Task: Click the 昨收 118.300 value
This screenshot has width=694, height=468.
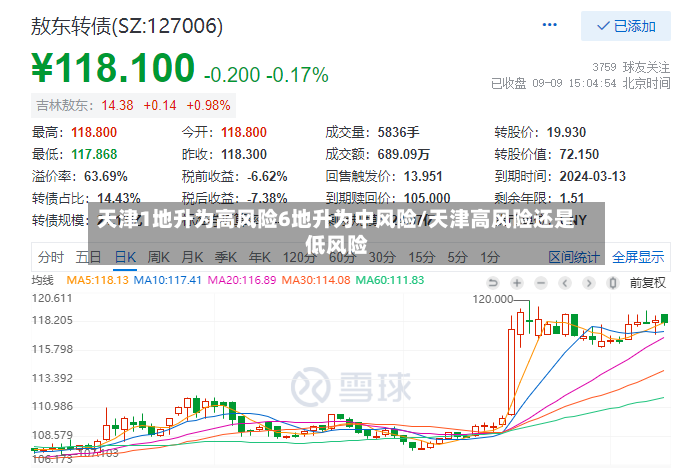Action: (x=244, y=155)
